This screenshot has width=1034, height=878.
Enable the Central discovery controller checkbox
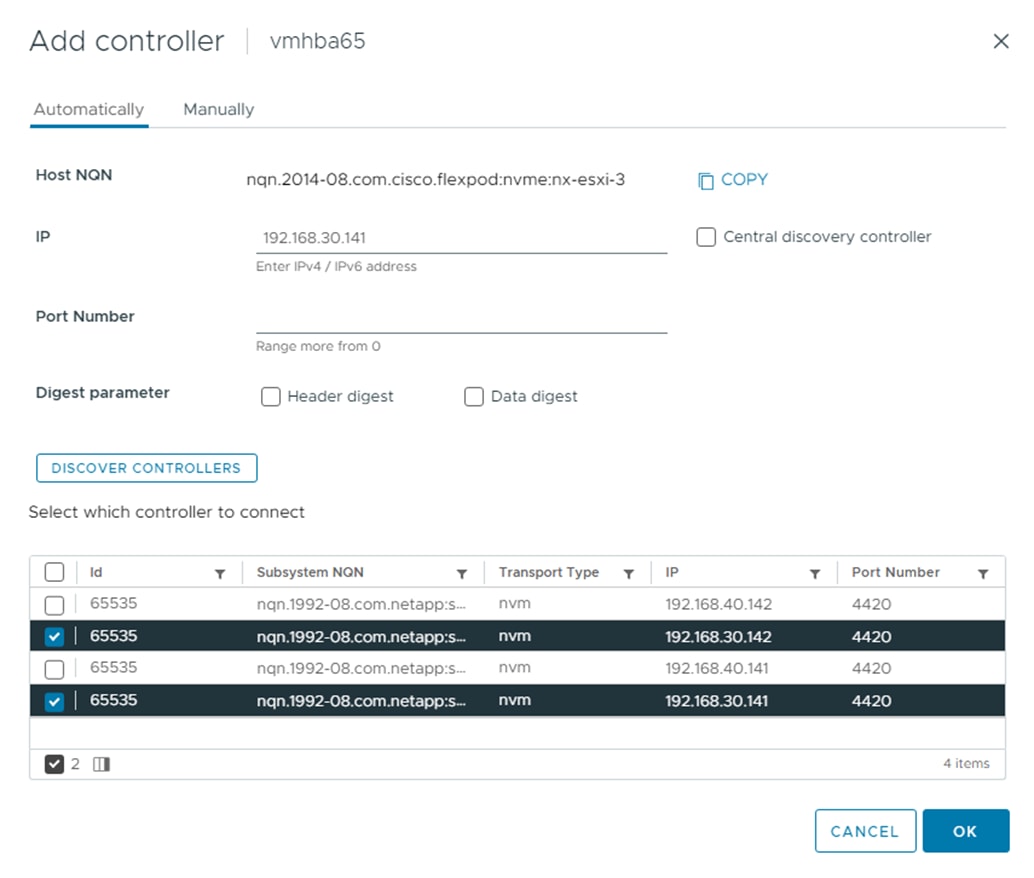pyautogui.click(x=706, y=238)
